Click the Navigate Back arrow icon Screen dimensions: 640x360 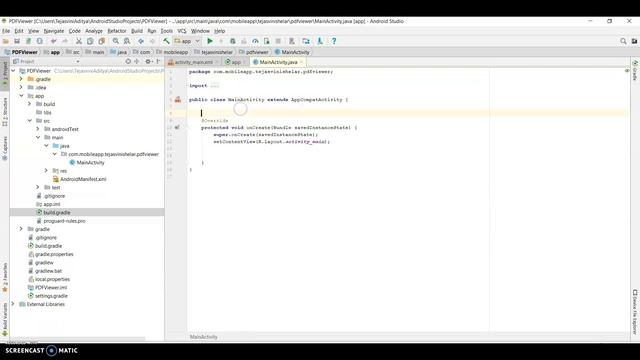point(141,41)
